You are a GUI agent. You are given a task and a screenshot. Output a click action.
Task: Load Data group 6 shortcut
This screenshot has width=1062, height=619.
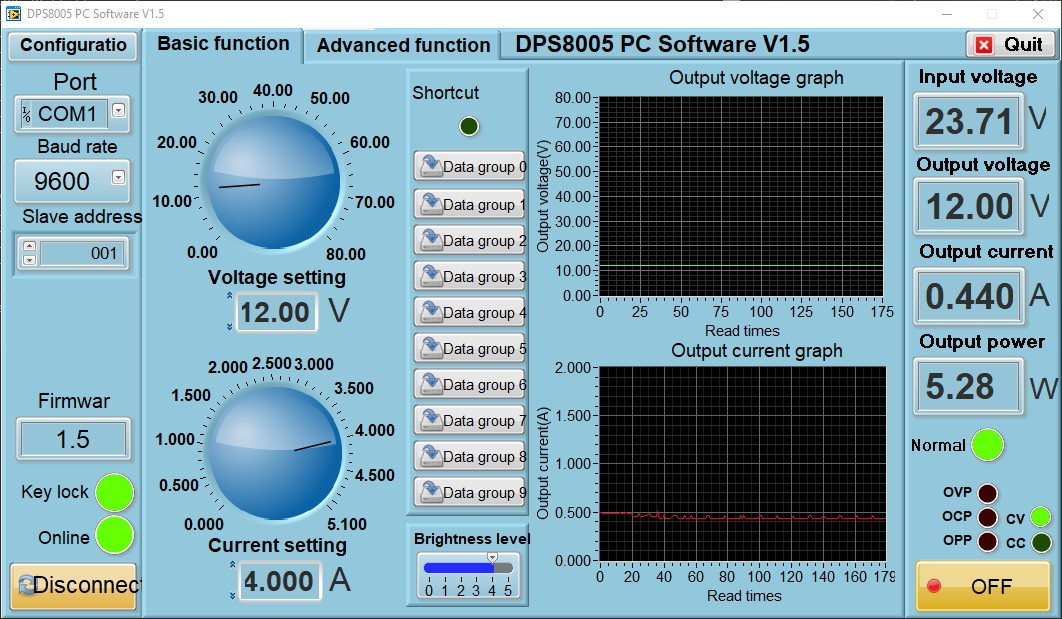[470, 384]
